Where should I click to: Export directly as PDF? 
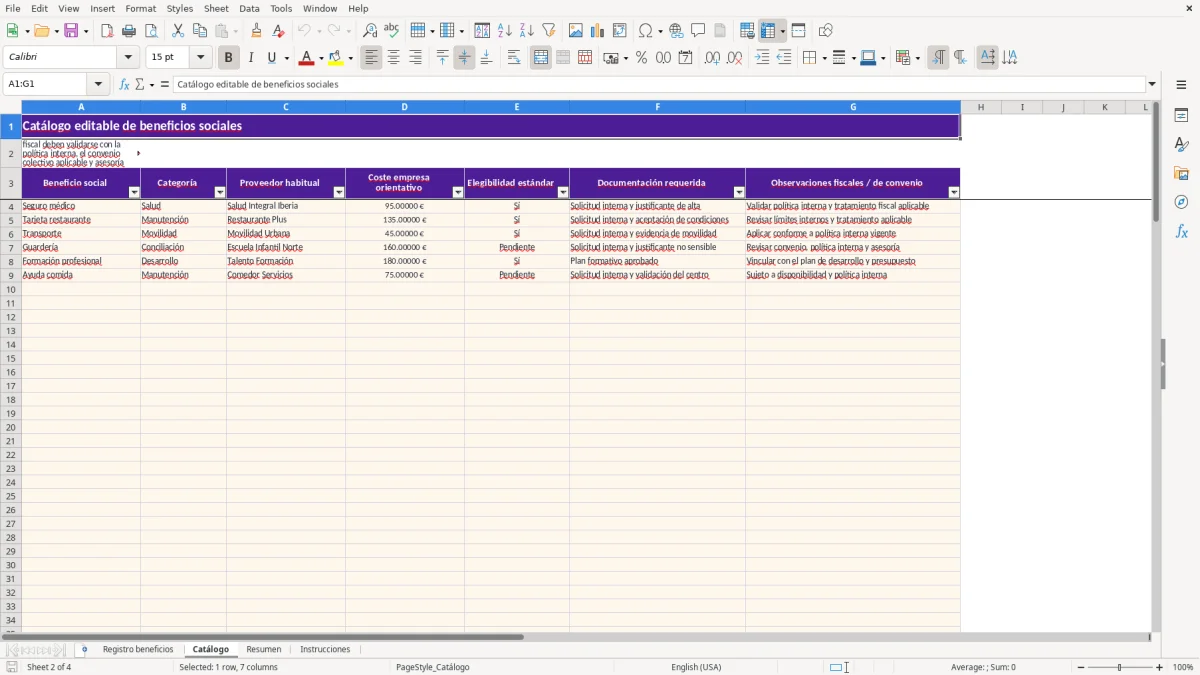point(107,31)
